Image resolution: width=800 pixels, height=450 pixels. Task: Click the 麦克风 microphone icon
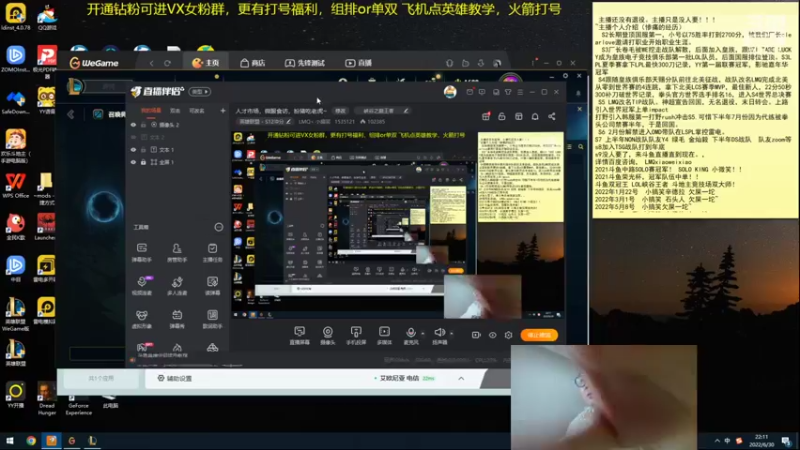pyautogui.click(x=411, y=335)
